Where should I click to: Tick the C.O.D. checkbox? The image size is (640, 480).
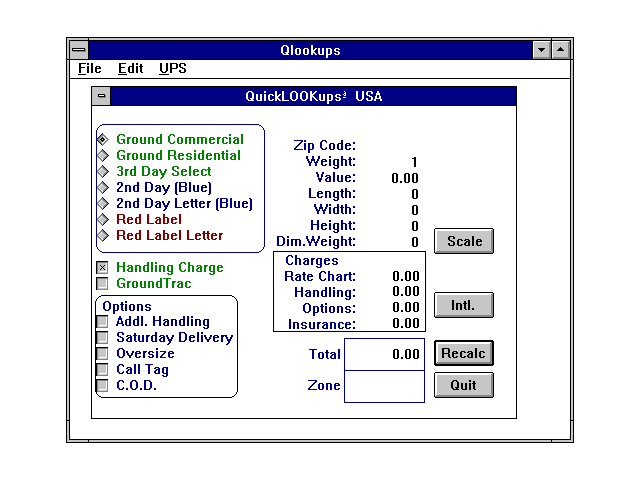102,386
